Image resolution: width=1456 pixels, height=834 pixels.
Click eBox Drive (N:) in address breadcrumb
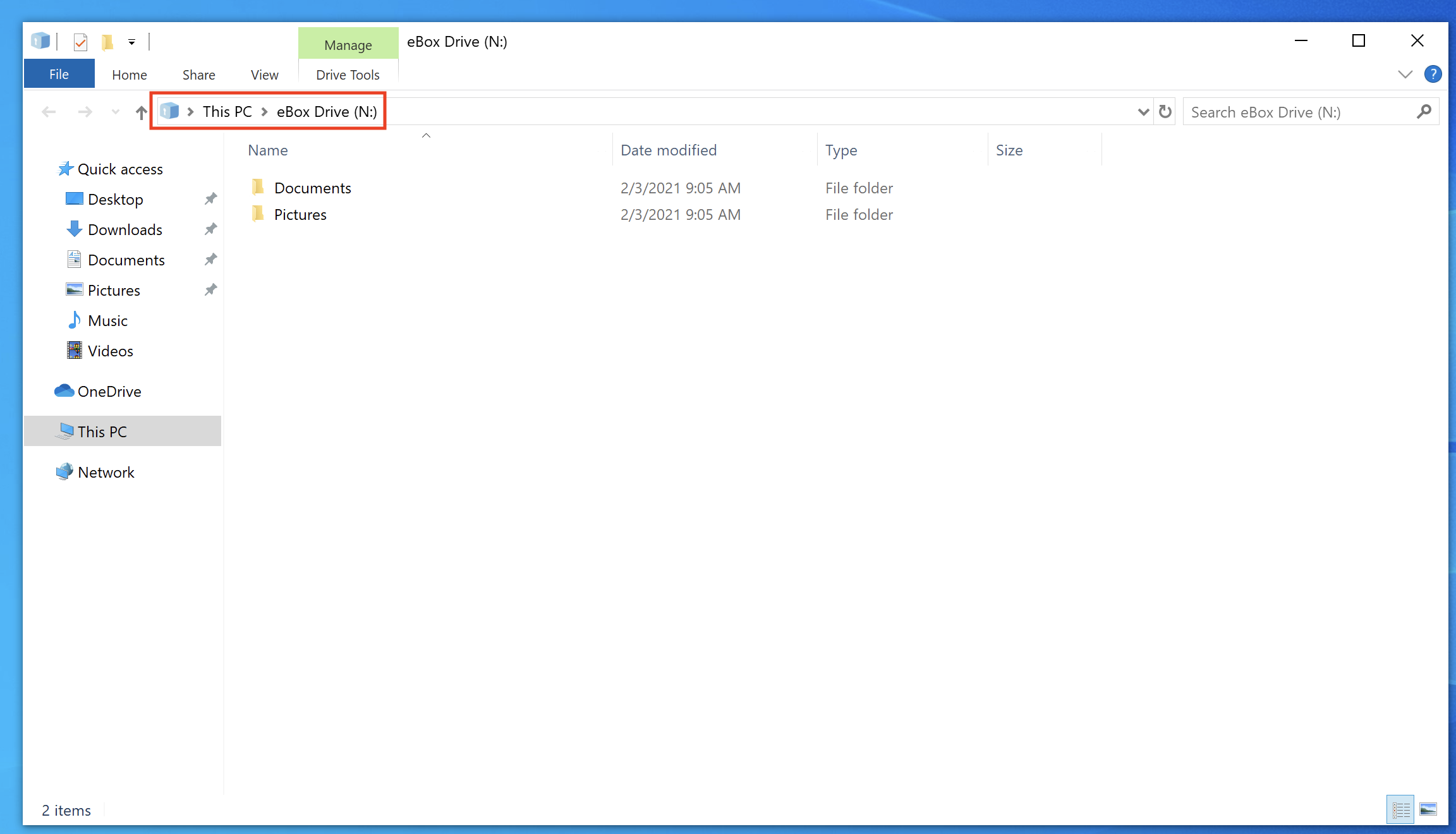[x=327, y=112]
